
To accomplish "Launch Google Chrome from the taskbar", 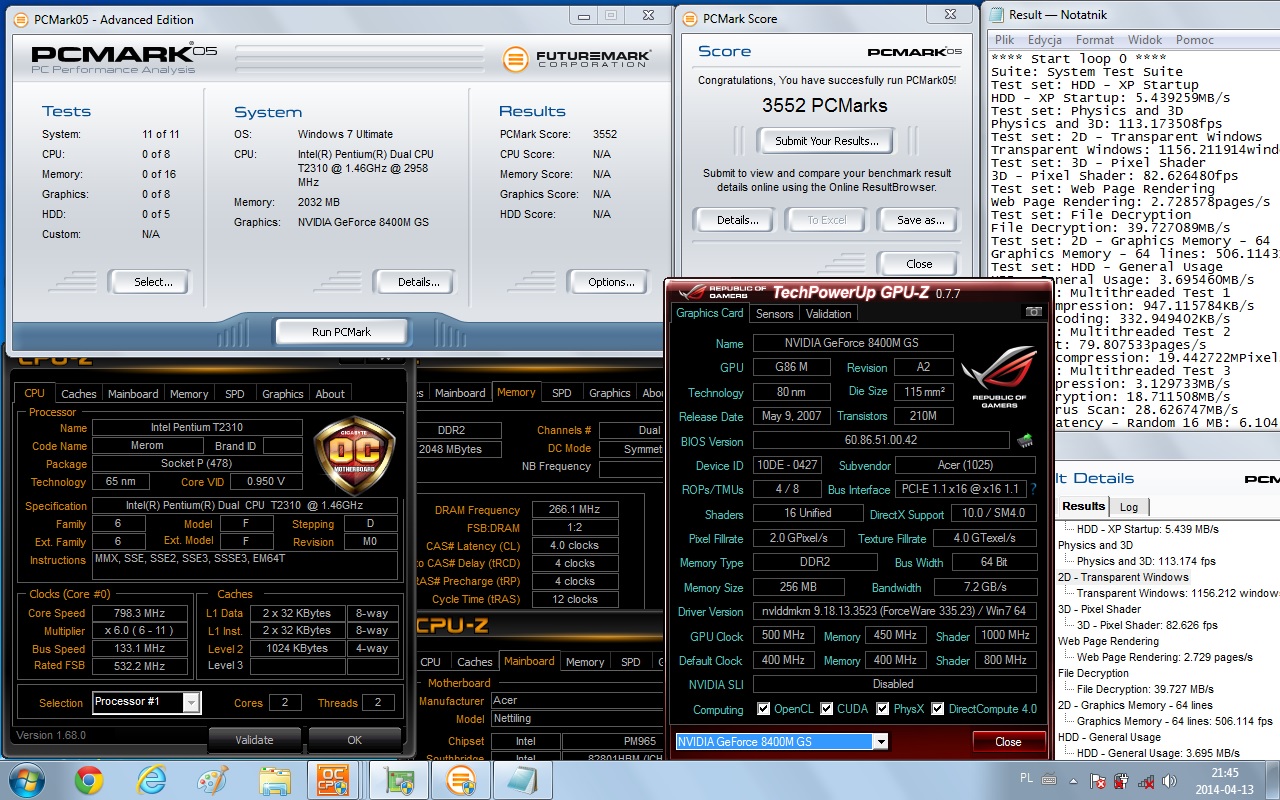I will pos(88,780).
